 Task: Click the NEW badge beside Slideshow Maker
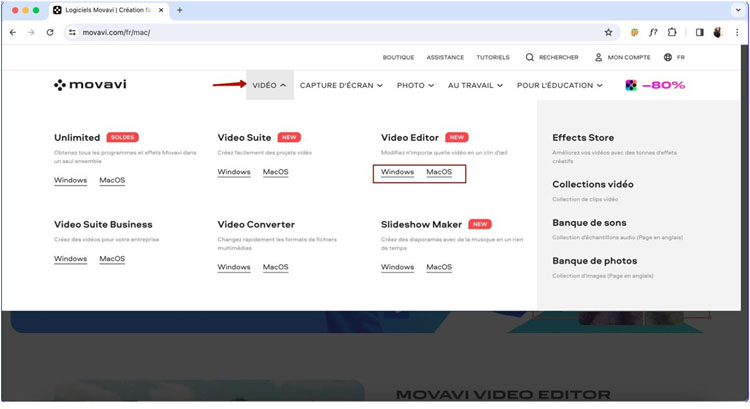480,224
